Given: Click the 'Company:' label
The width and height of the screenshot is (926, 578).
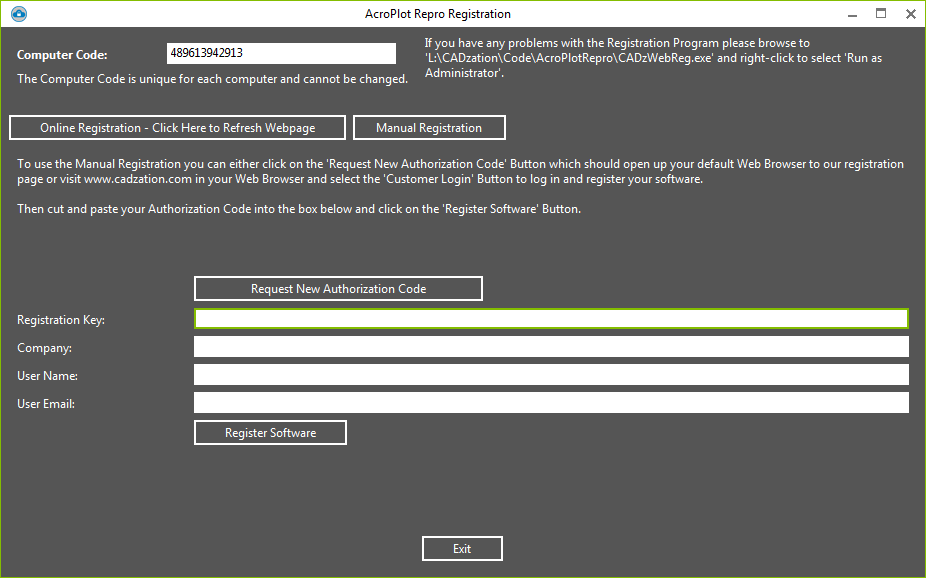Looking at the screenshot, I should click(44, 348).
